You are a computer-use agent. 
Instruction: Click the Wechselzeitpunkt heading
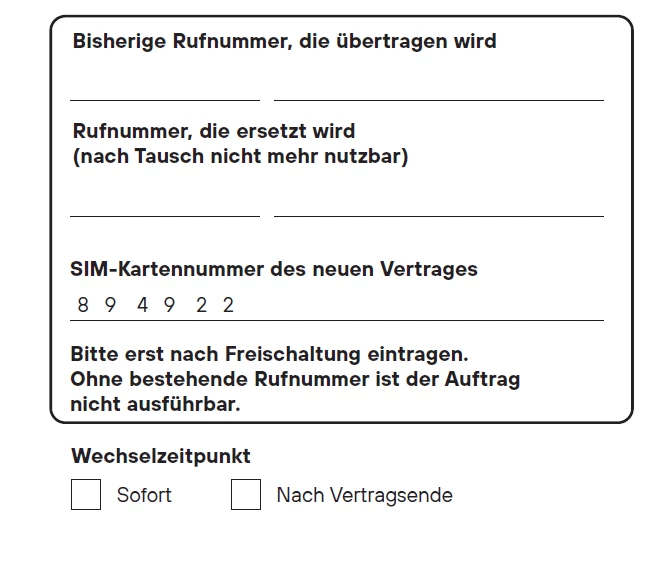click(x=160, y=456)
